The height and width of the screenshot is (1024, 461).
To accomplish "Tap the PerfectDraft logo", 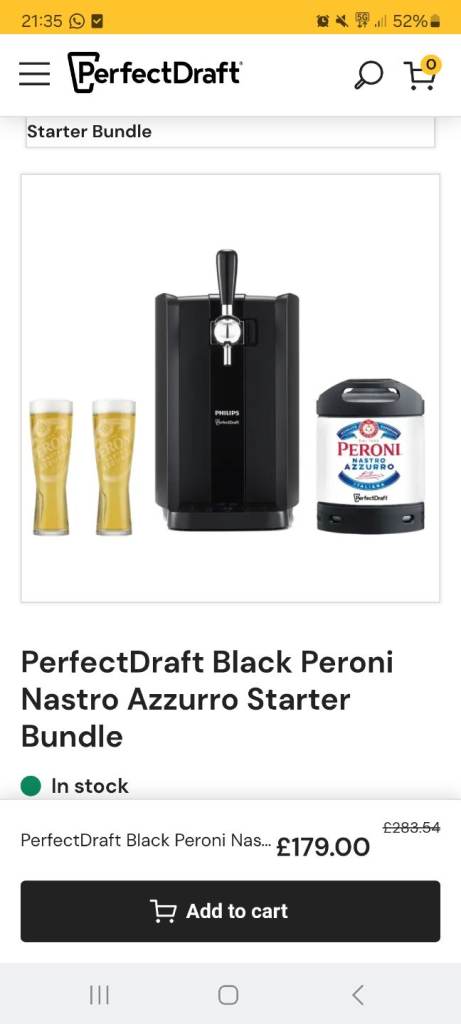I will point(155,72).
